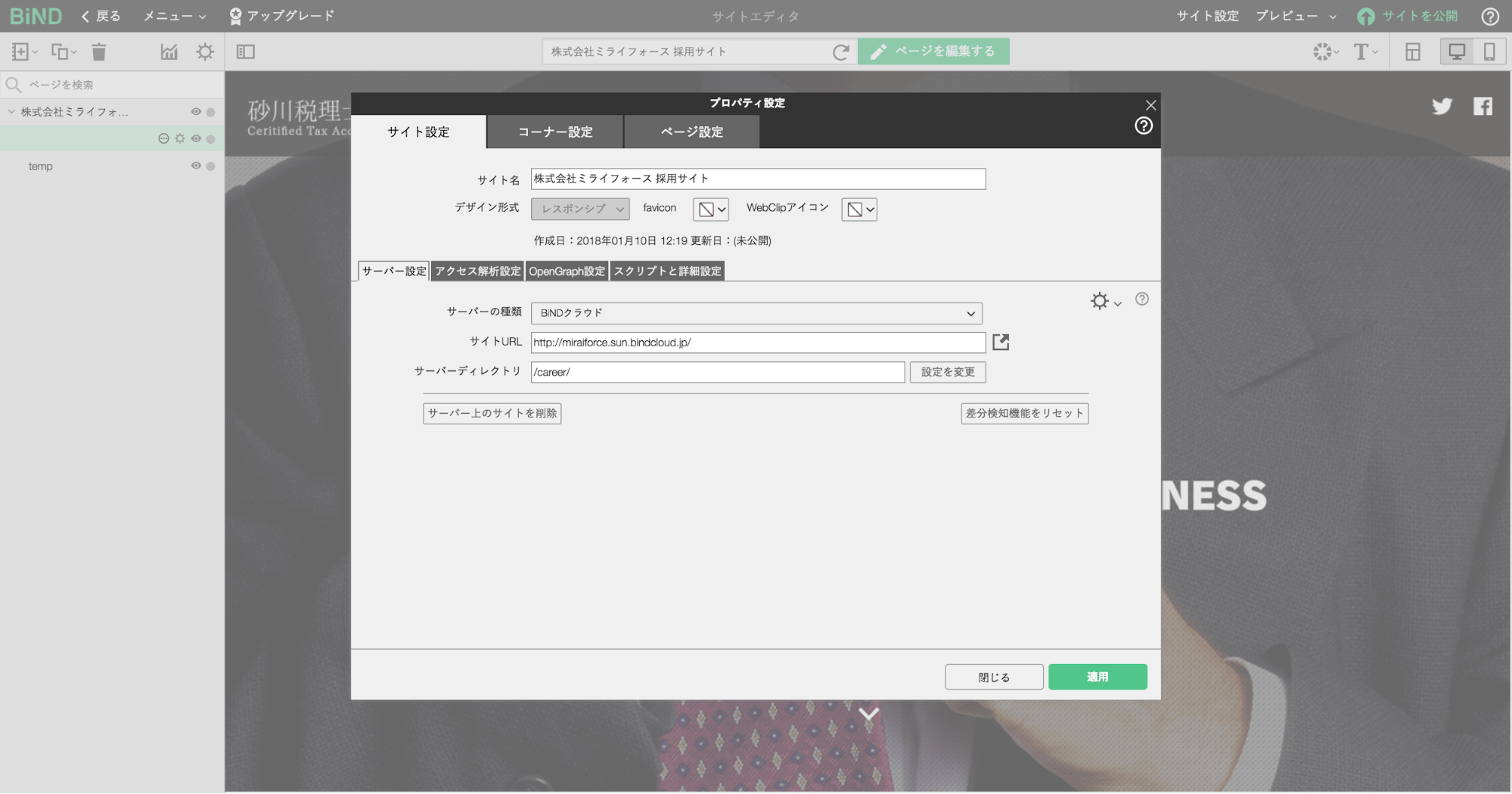1512x794 pixels.
Task: Open the プレビュー dropdown
Action: (x=1296, y=16)
